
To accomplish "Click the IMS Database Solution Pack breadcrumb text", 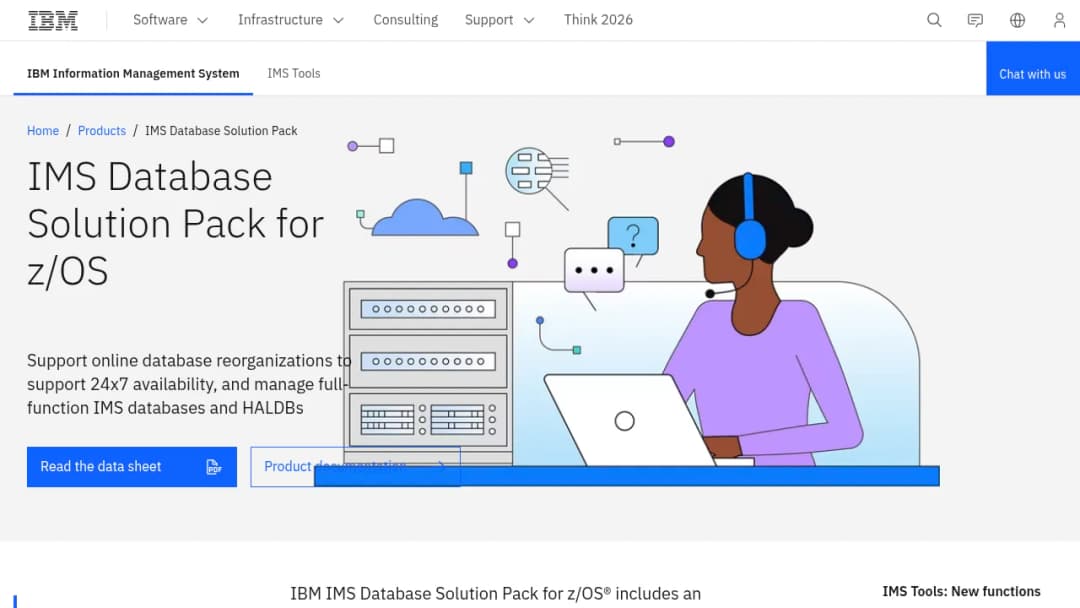I will (221, 131).
